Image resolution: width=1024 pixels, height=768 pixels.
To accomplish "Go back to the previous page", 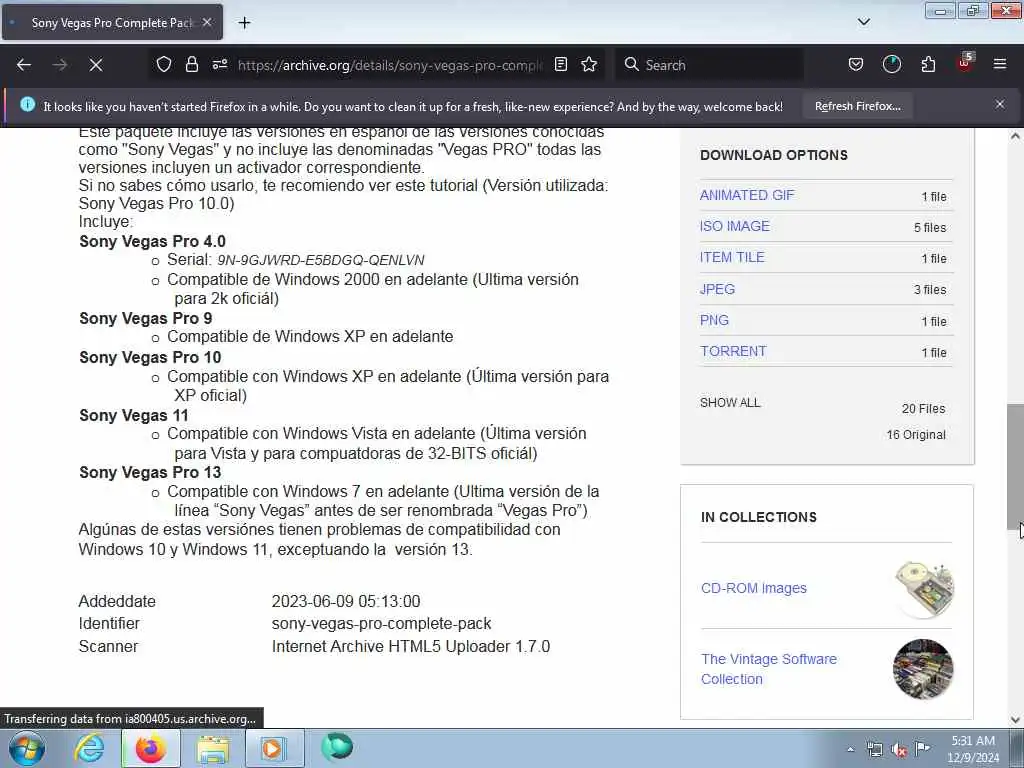I will click(x=24, y=65).
